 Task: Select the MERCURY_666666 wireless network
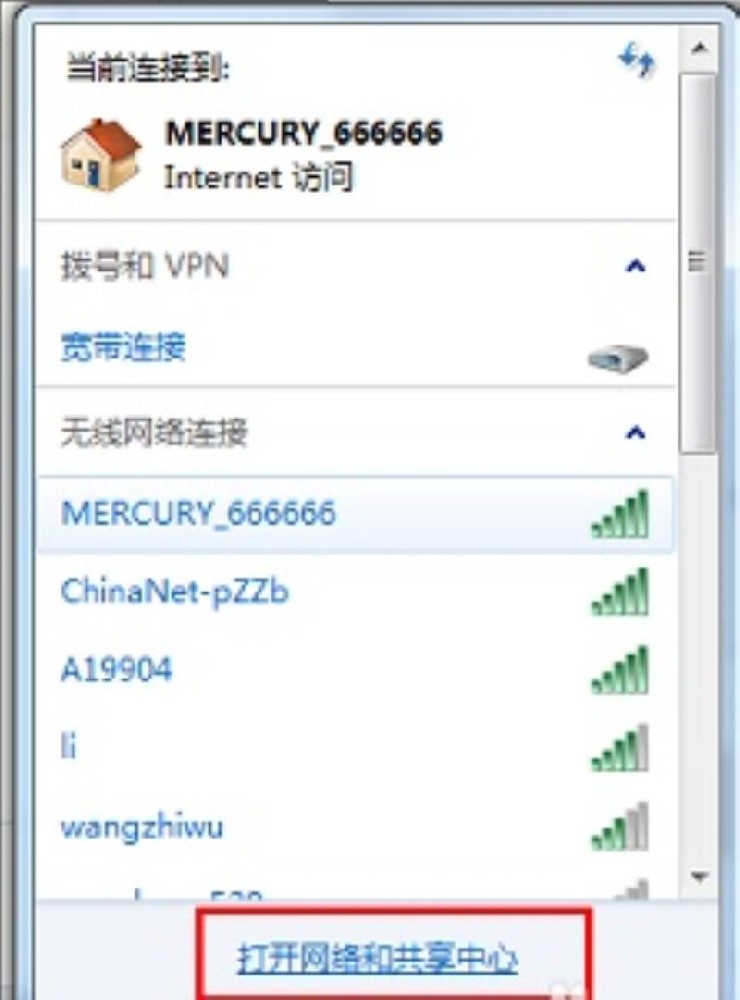pos(356,514)
